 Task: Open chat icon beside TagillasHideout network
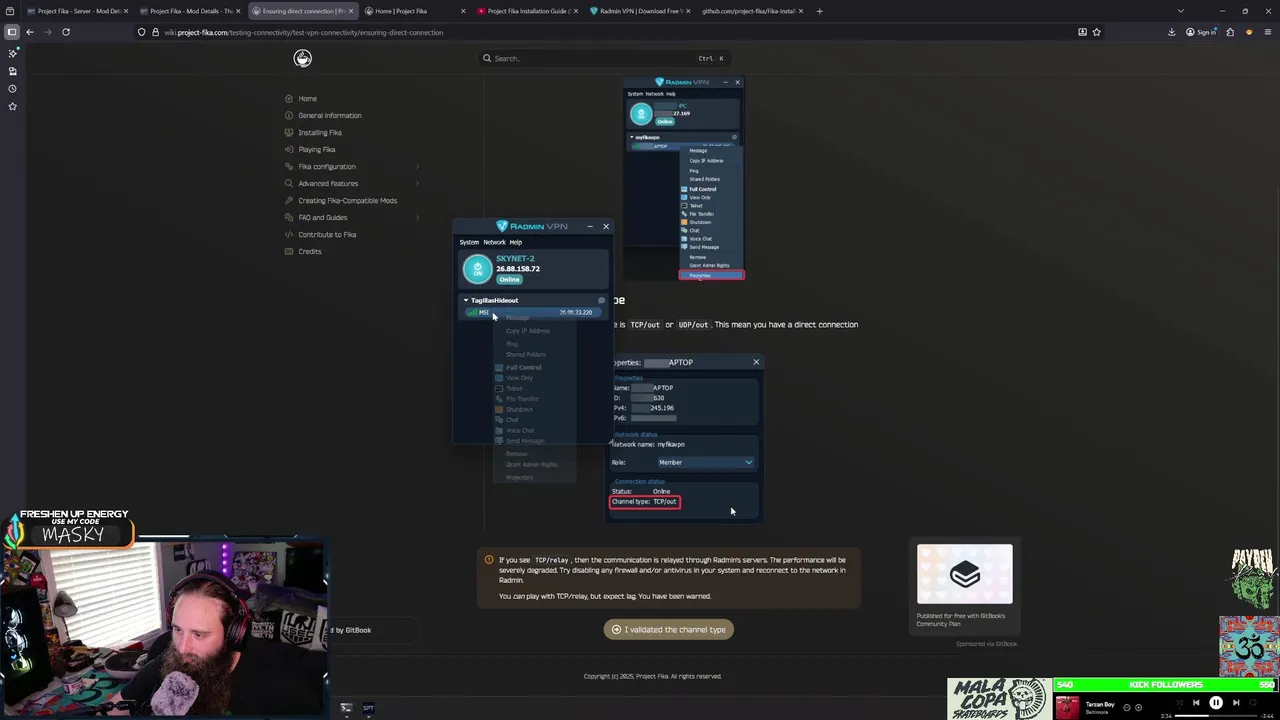coord(601,300)
